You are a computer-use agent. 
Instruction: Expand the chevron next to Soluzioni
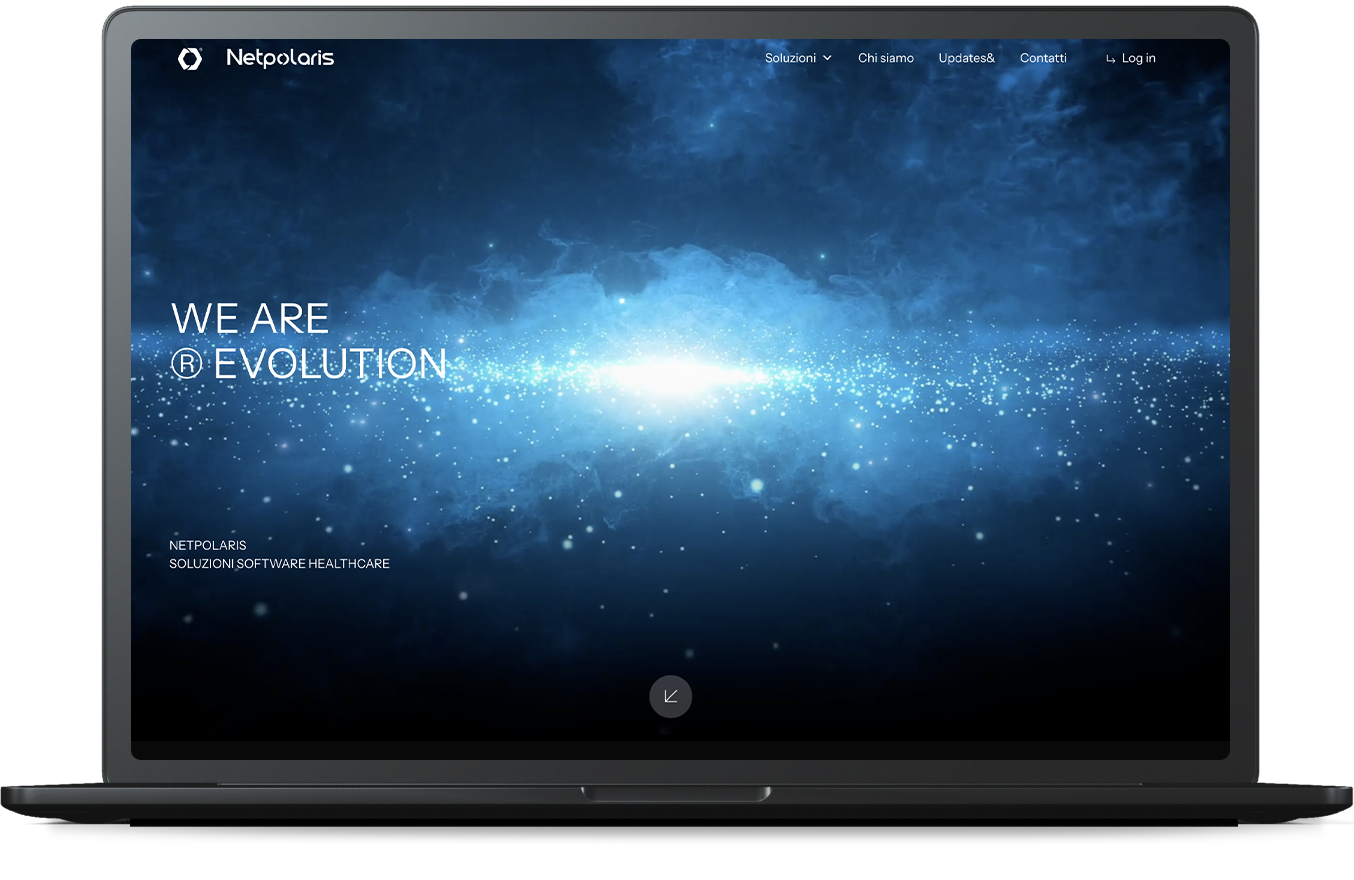click(x=827, y=58)
